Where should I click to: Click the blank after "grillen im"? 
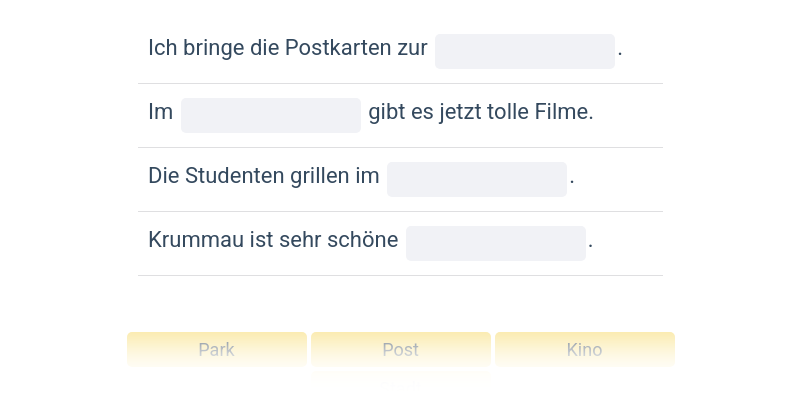(476, 179)
